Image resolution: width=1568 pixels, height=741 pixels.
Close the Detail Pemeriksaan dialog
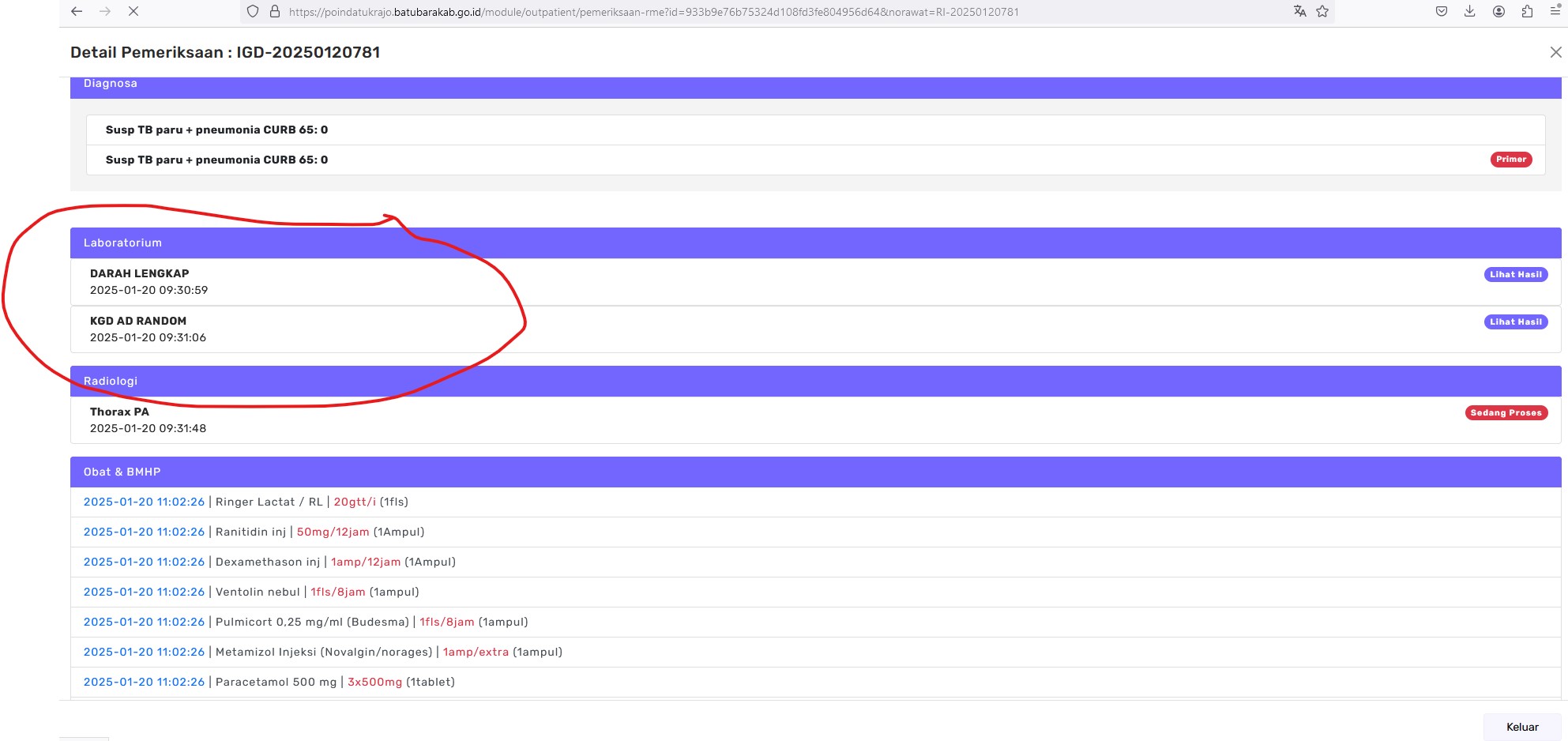point(1555,52)
